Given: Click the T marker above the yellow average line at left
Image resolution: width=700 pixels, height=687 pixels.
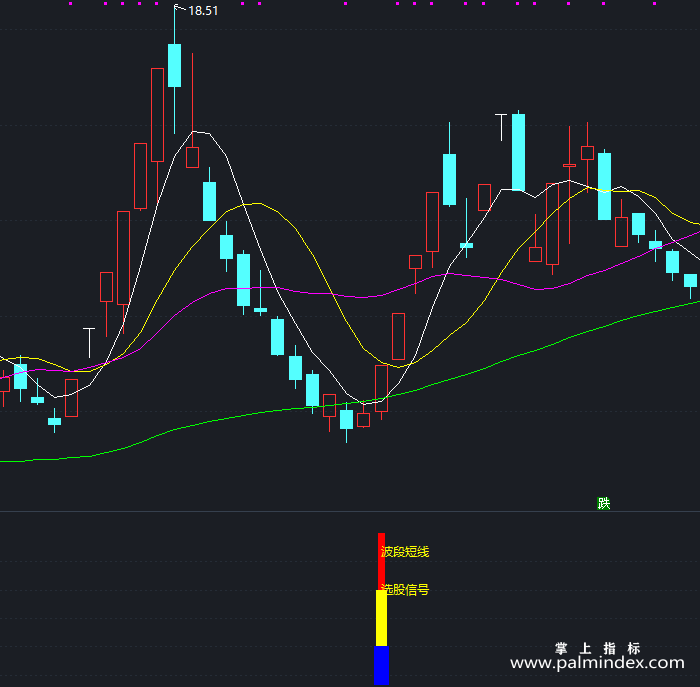Looking at the screenshot, I should coord(89,343).
